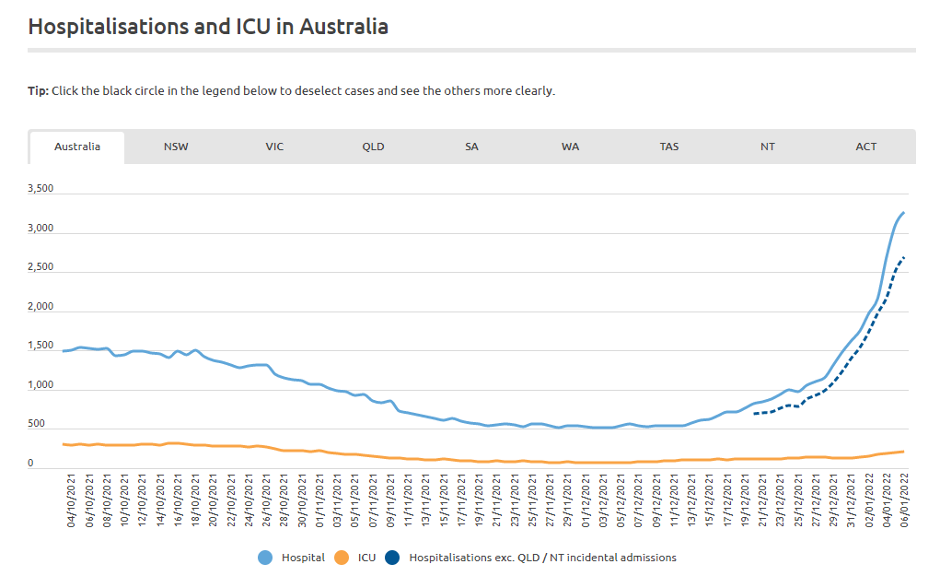This screenshot has height=577, width=941.
Task: Show data for the SA tab
Action: (x=472, y=147)
